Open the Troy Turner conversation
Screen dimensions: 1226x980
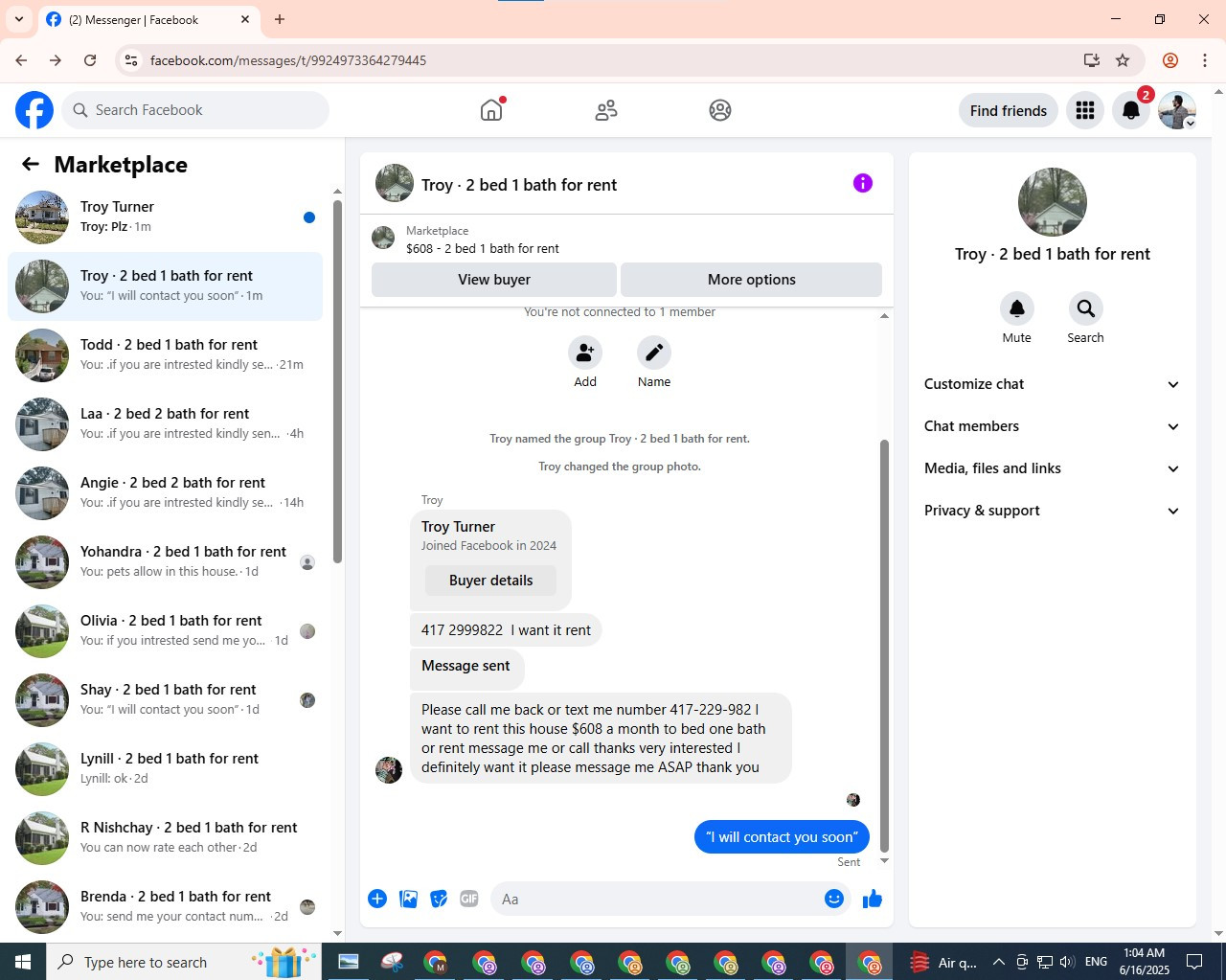click(165, 217)
